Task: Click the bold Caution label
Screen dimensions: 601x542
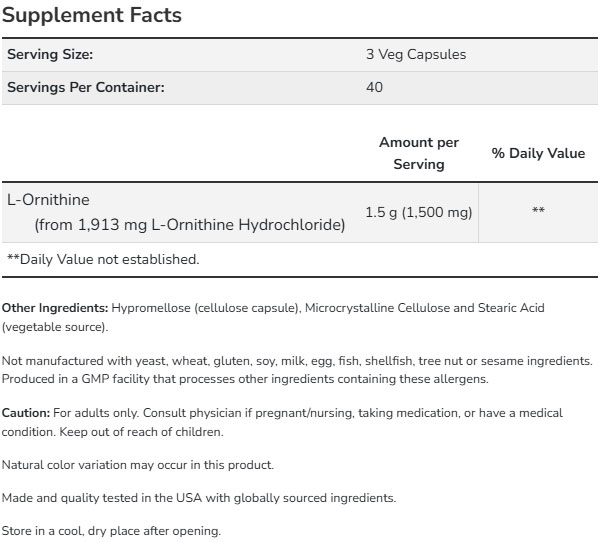Action: click(26, 412)
